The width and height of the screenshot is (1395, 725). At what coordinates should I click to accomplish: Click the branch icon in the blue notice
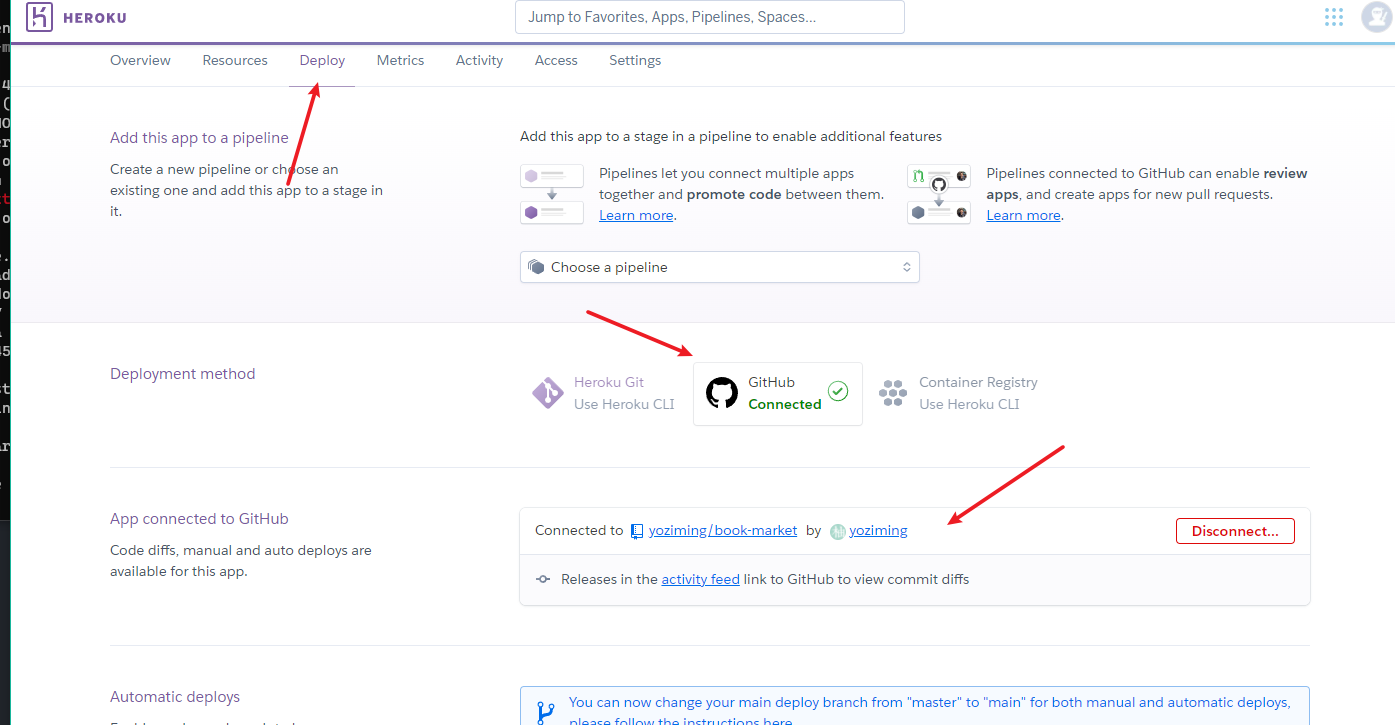545,711
